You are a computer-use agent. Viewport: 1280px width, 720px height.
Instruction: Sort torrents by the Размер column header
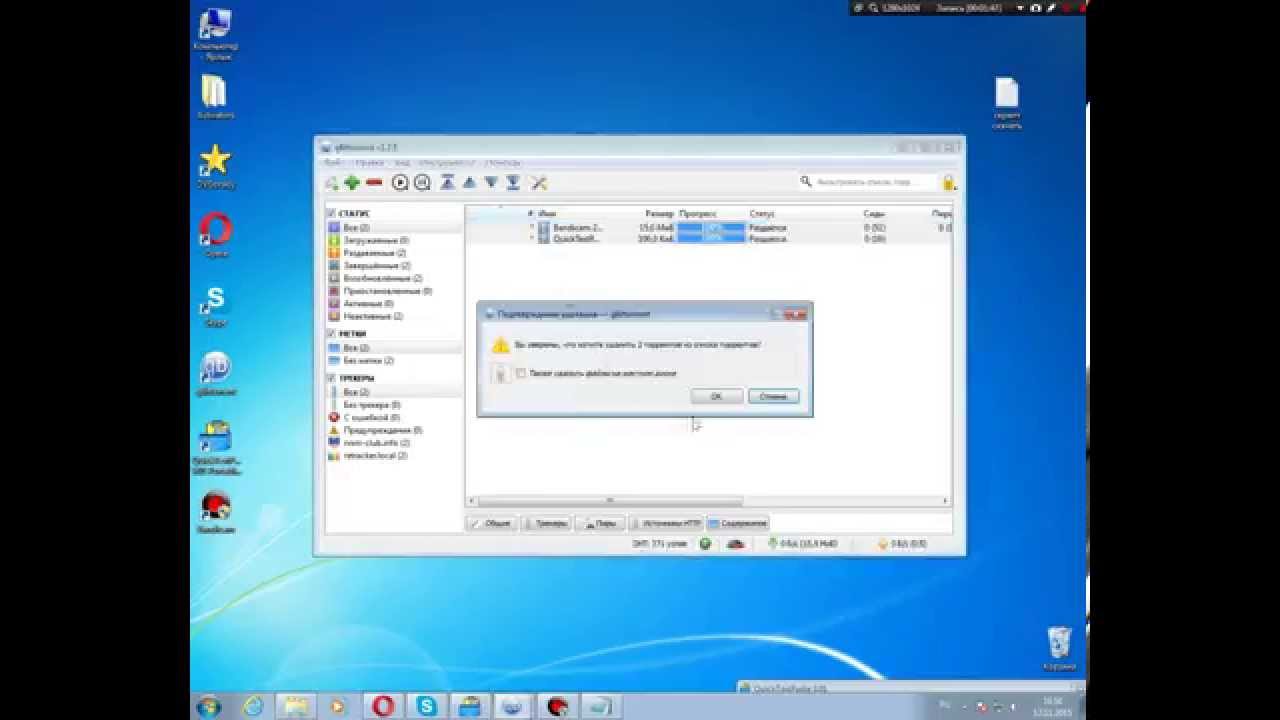(659, 214)
